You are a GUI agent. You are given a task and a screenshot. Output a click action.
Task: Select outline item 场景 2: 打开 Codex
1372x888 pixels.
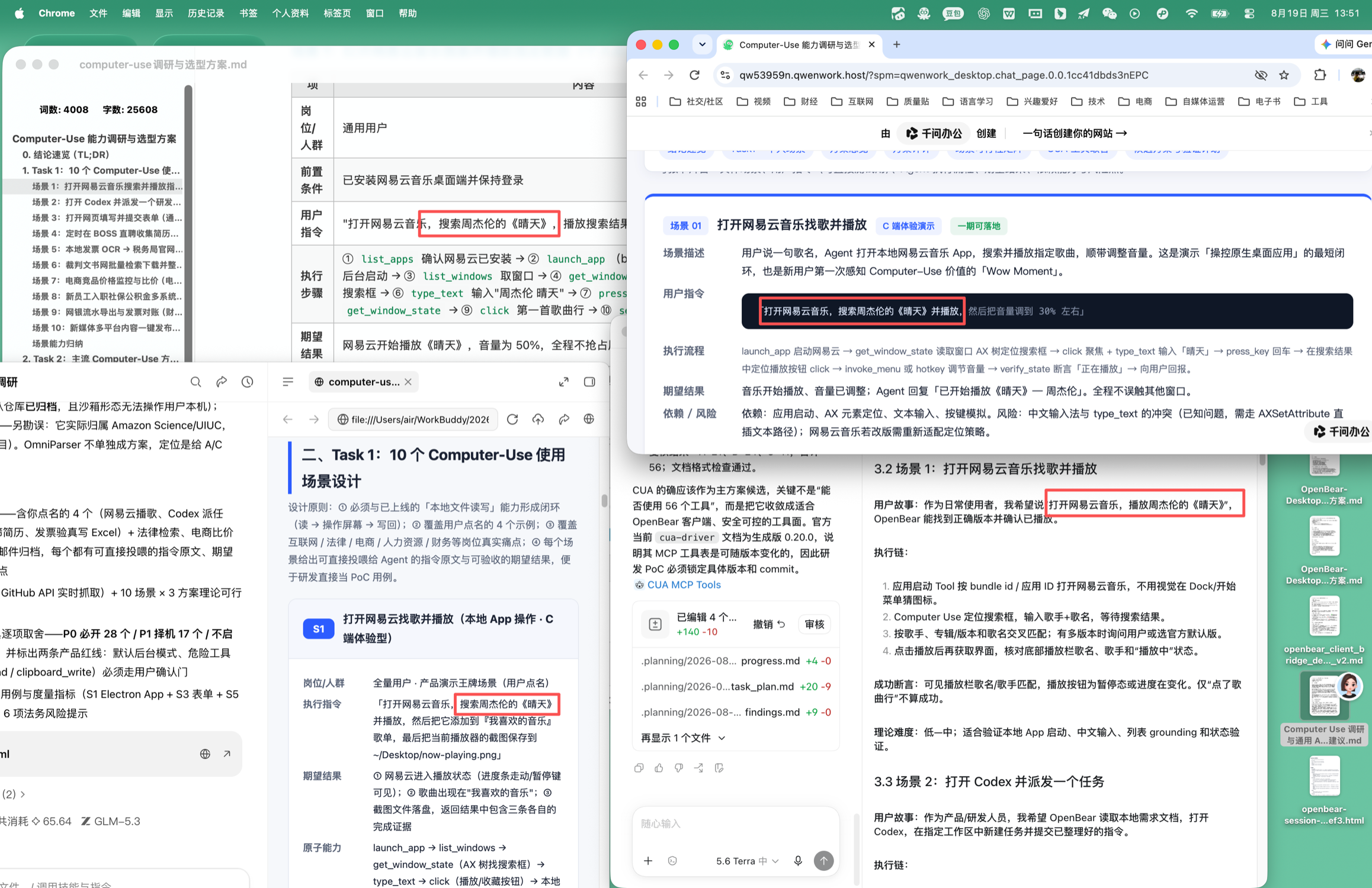[x=107, y=202]
